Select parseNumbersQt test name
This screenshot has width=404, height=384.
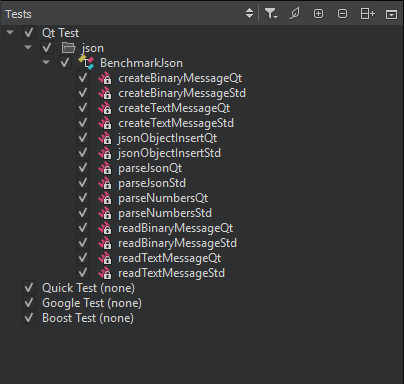pos(163,198)
